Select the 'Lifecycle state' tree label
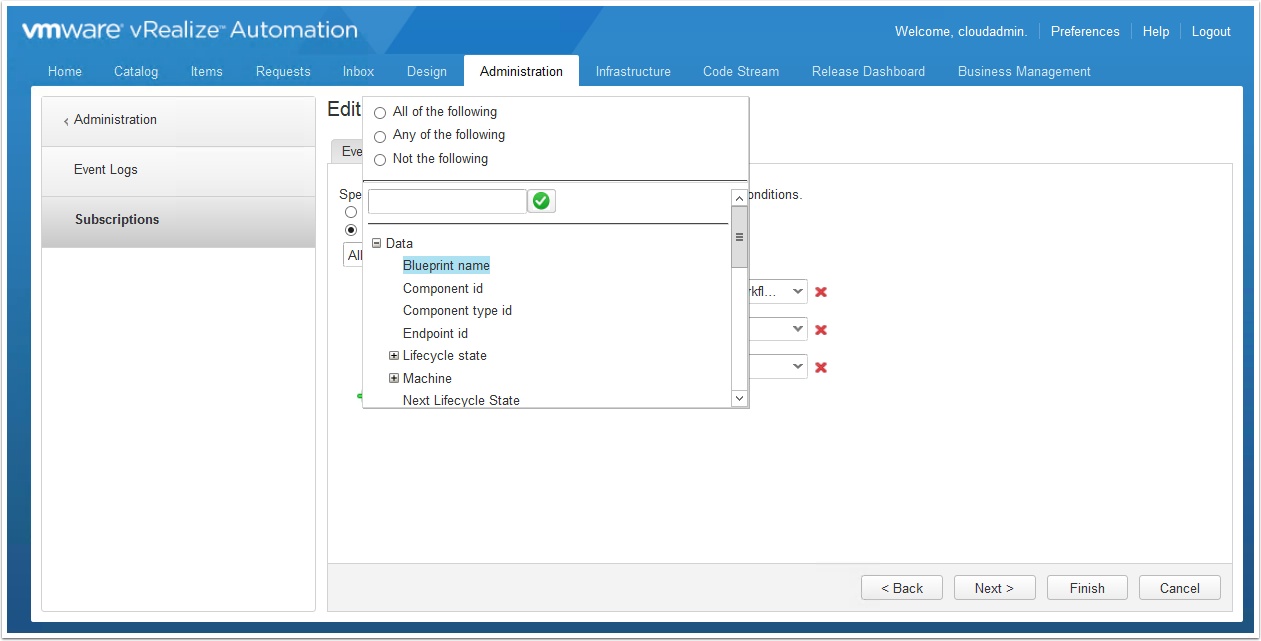Viewport: 1261px width, 641px height. point(445,356)
